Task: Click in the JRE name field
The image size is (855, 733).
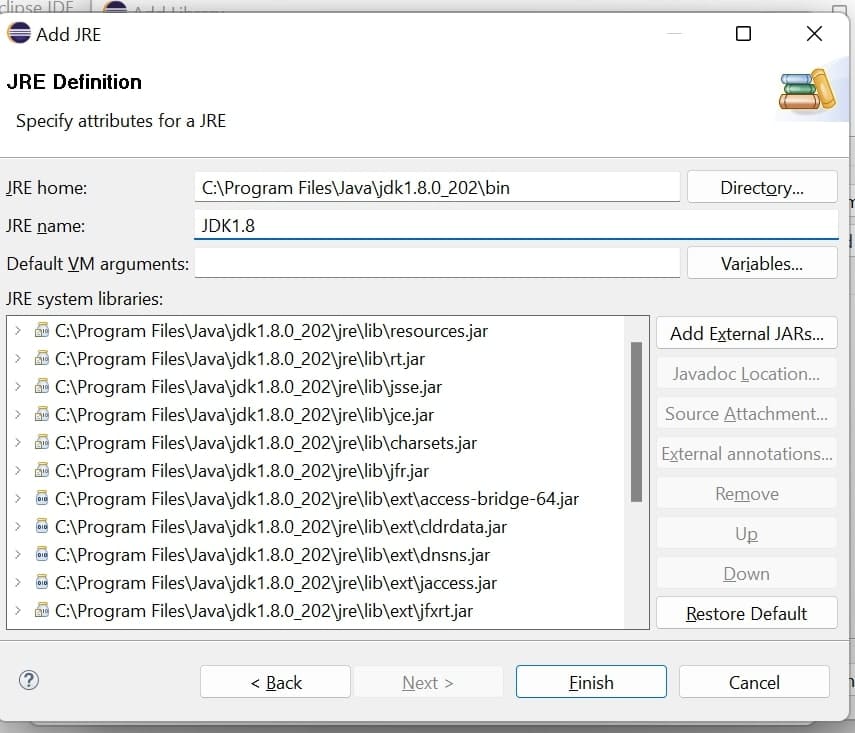Action: tap(515, 225)
